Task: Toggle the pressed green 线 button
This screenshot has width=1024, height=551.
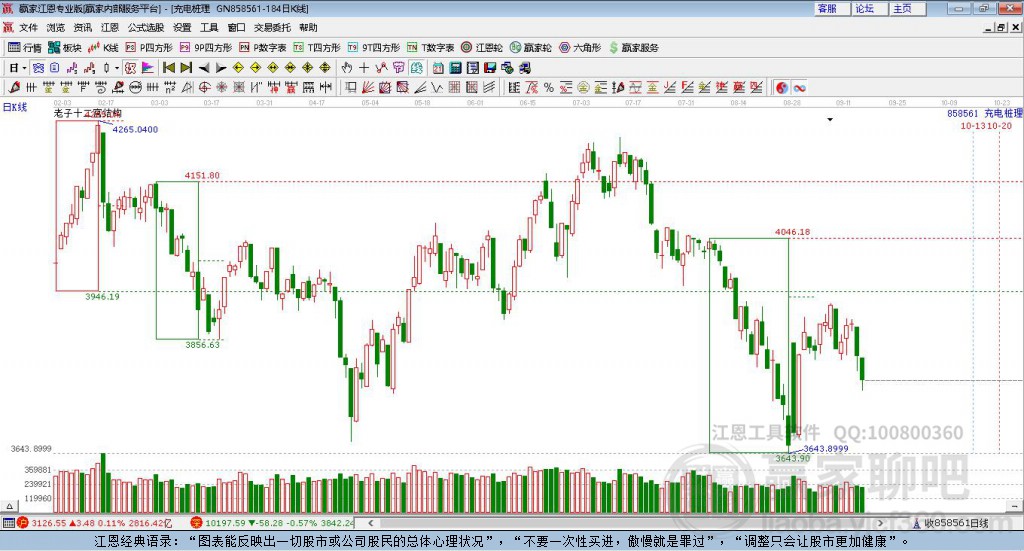Action: point(417,68)
